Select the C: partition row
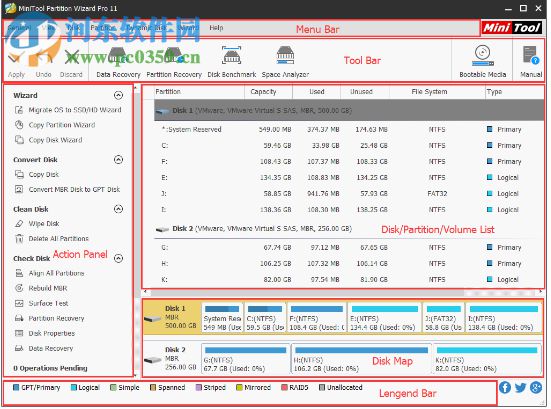The height and width of the screenshot is (409, 551). (x=349, y=146)
